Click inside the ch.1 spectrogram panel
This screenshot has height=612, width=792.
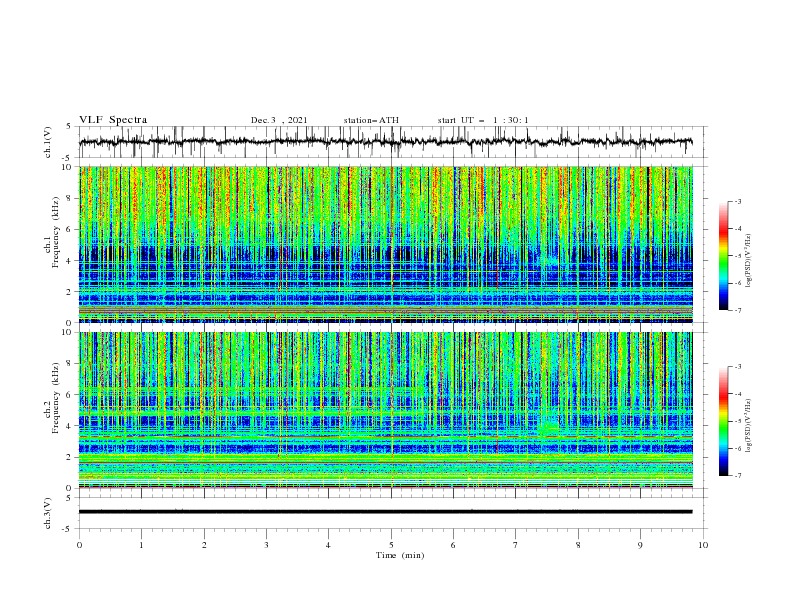(x=385, y=244)
